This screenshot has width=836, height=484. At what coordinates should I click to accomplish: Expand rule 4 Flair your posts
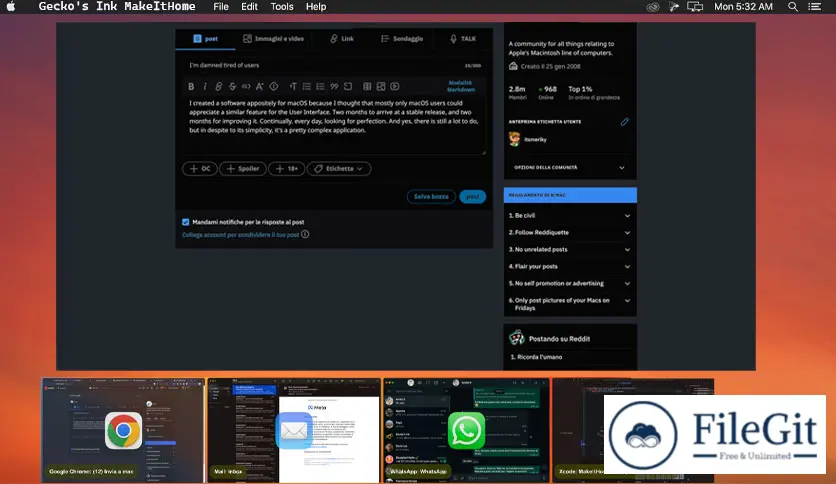[570, 267]
